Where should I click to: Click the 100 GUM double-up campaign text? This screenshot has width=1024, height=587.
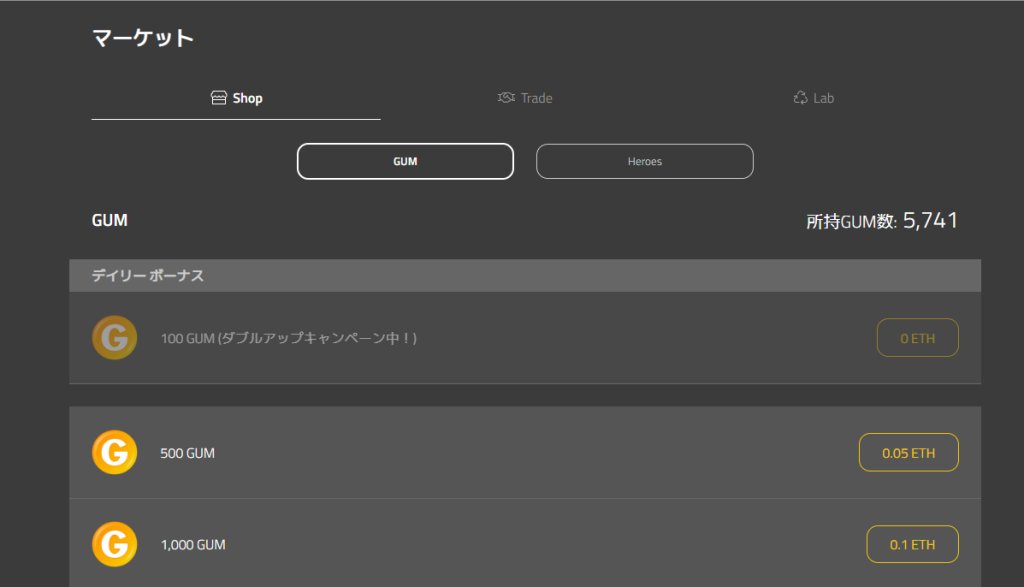[288, 339]
